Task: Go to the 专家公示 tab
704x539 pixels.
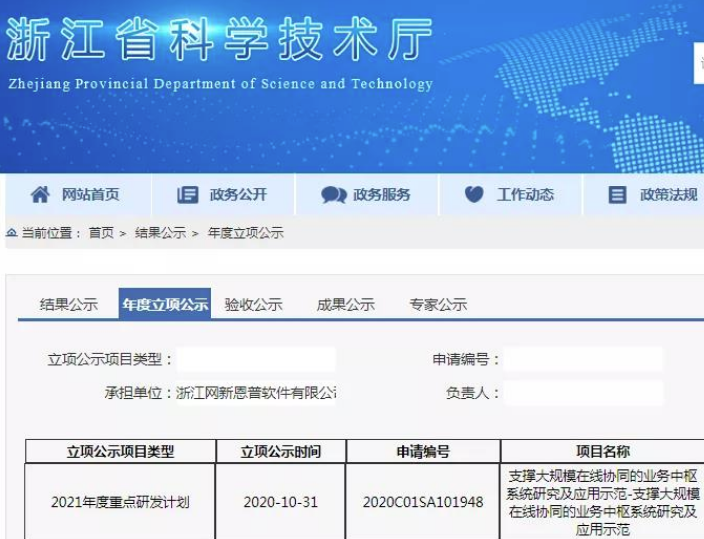Action: [437, 305]
